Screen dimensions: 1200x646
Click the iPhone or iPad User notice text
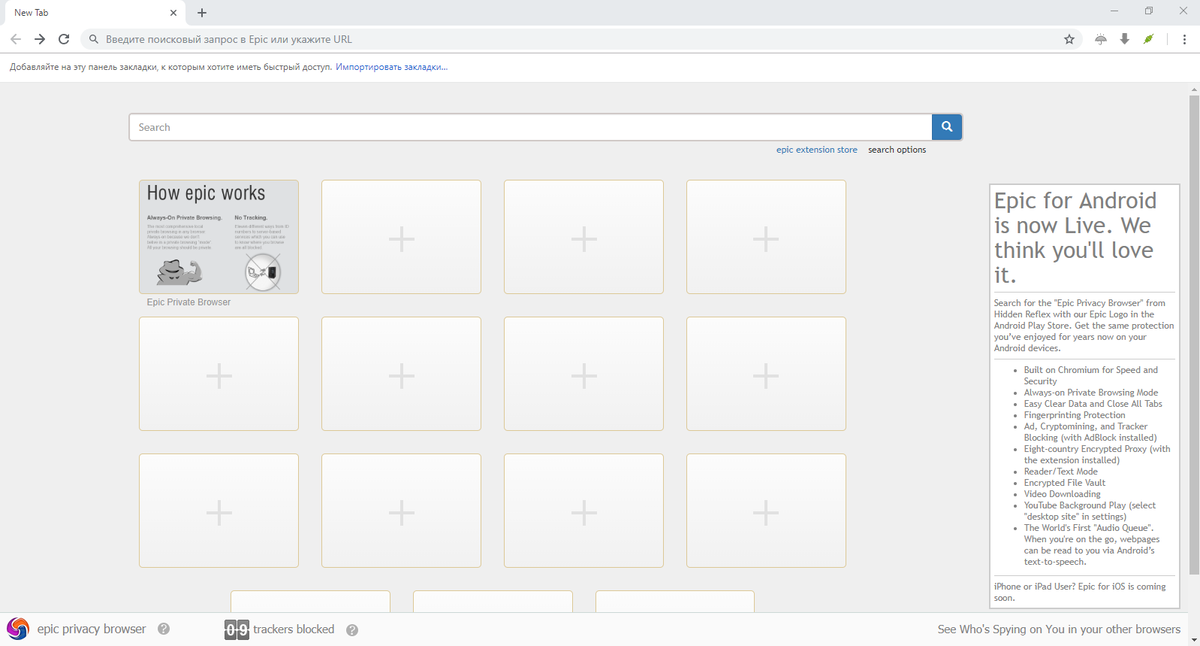[1080, 592]
